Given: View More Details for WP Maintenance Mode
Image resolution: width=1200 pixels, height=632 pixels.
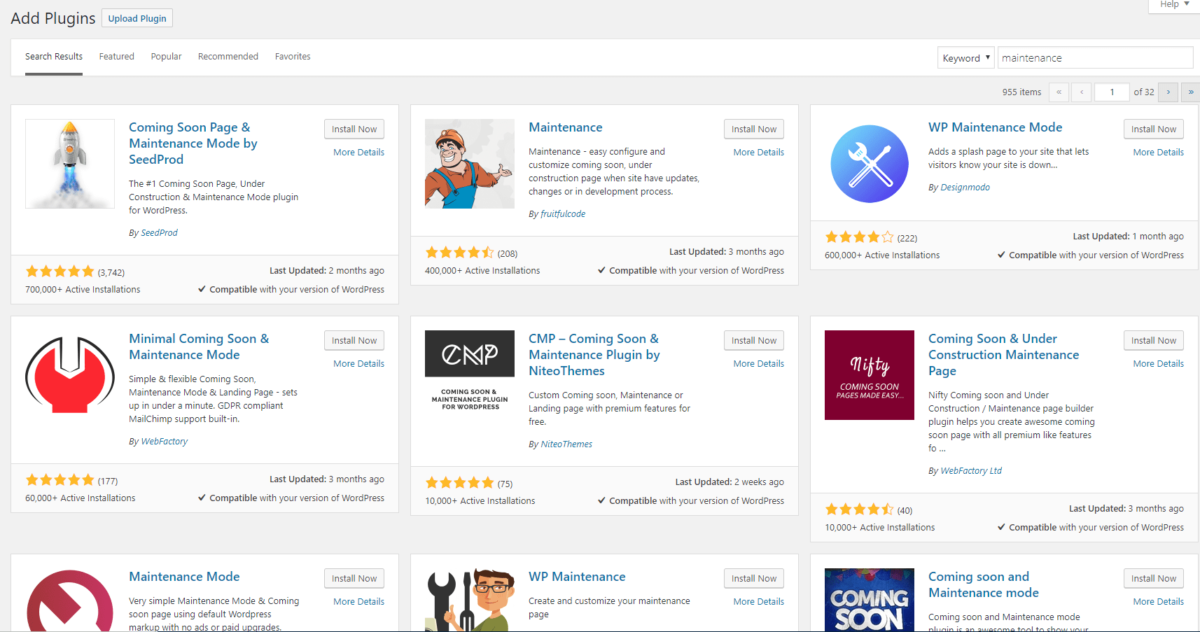Looking at the screenshot, I should 1159,152.
